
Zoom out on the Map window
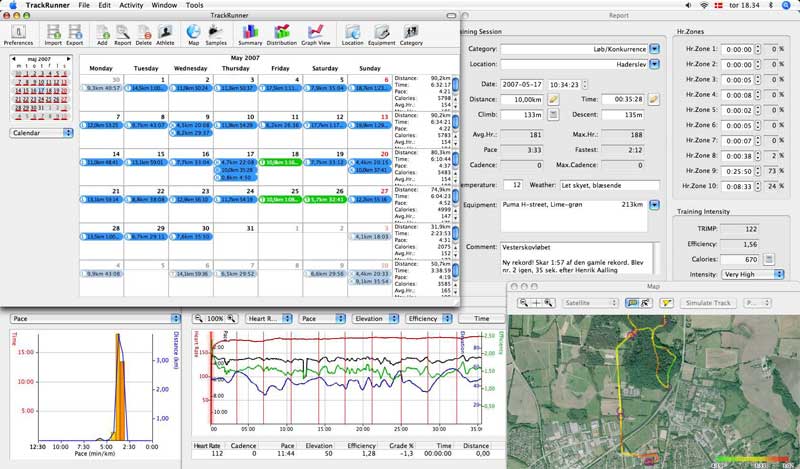pyautogui.click(x=523, y=303)
